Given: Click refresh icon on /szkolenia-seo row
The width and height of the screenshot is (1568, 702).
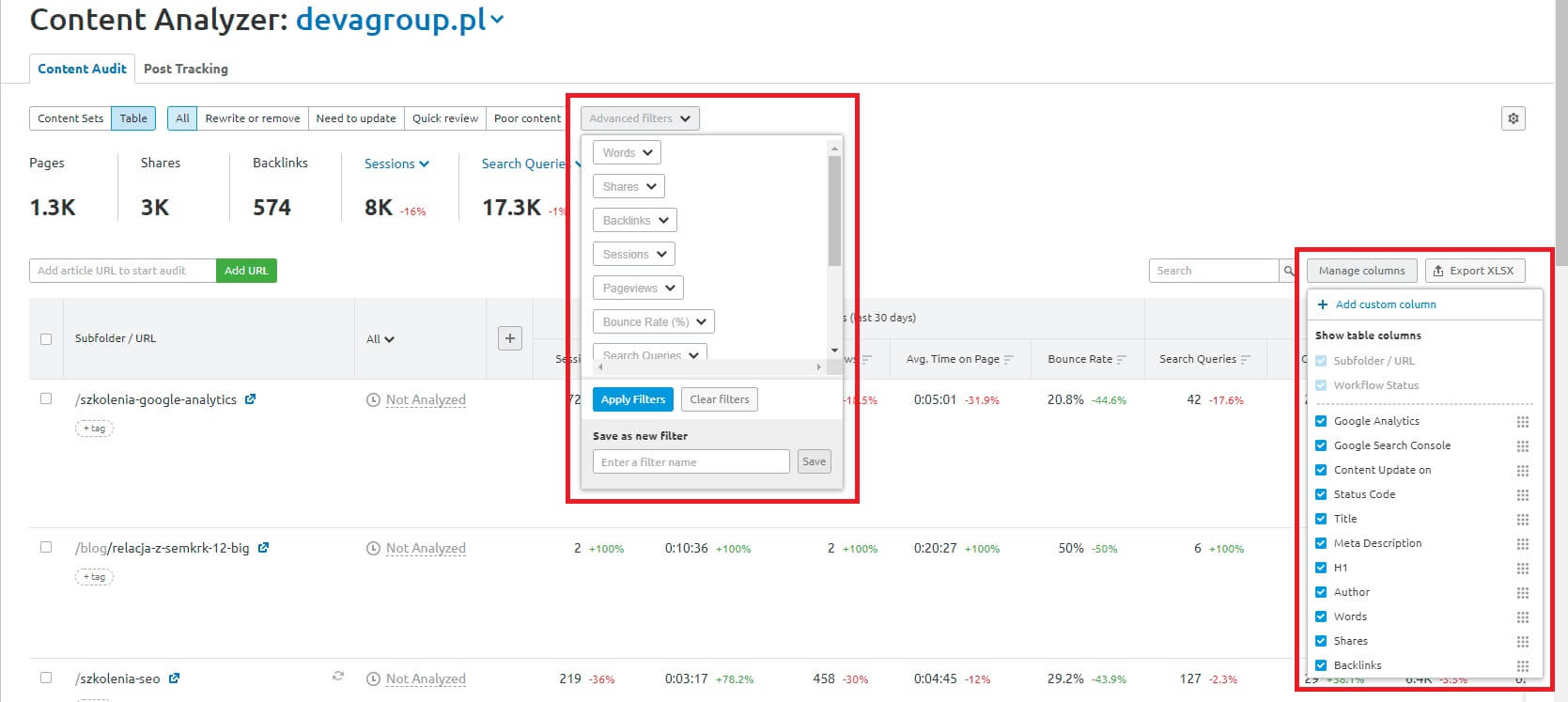Looking at the screenshot, I should (x=338, y=677).
